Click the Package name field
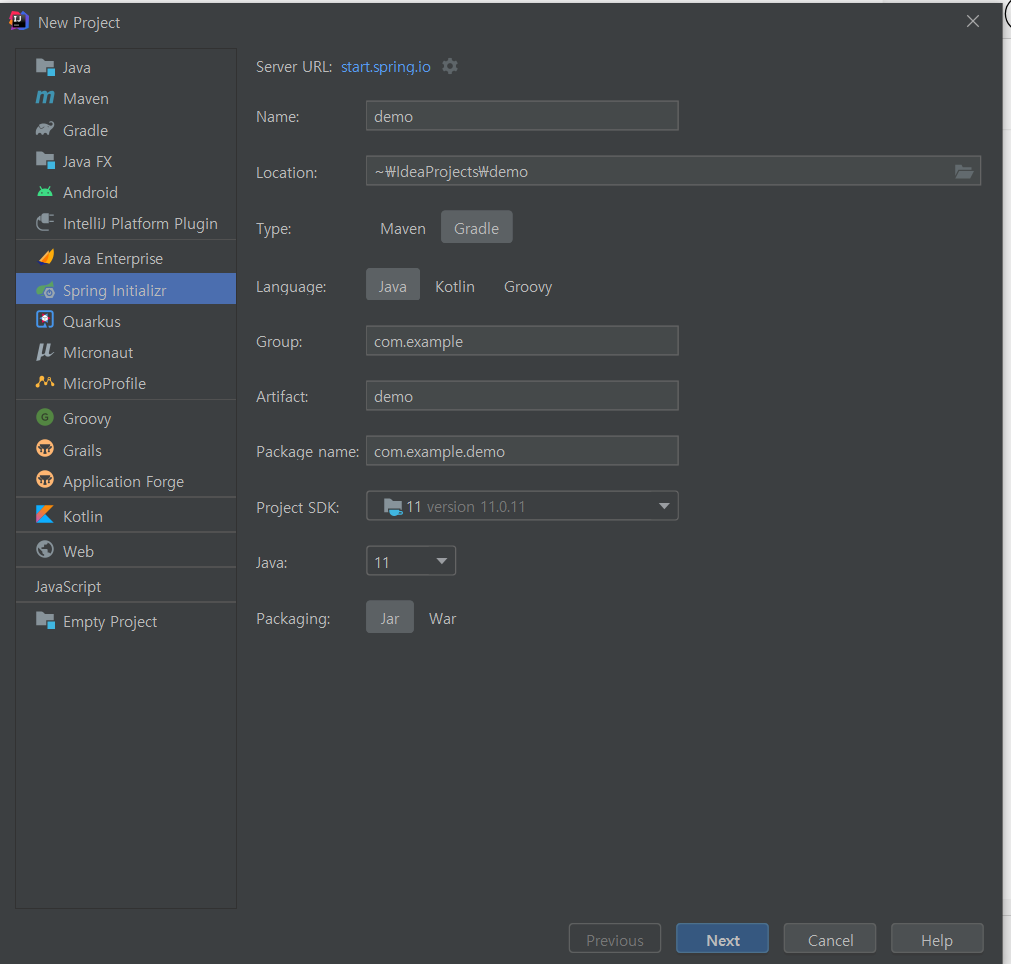1011x964 pixels. (522, 451)
